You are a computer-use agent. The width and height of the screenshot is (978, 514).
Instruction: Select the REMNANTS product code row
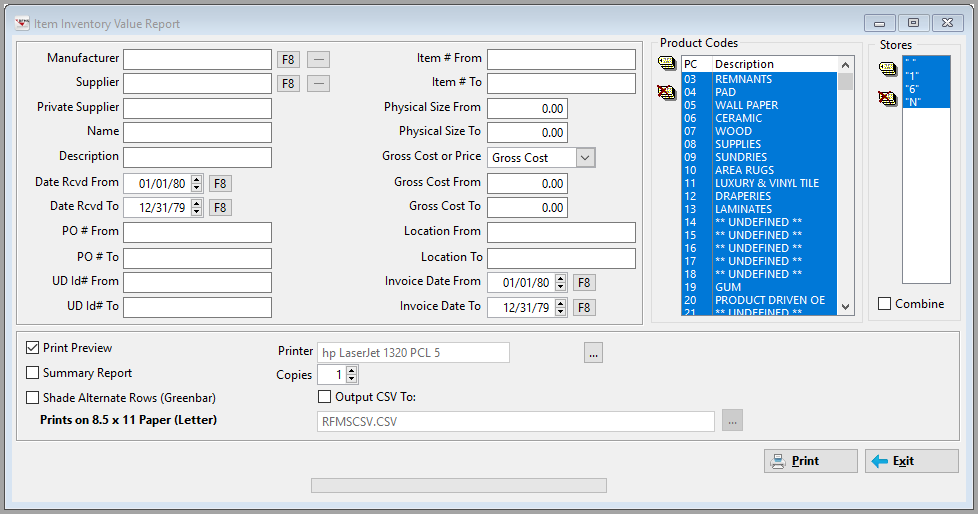point(759,79)
